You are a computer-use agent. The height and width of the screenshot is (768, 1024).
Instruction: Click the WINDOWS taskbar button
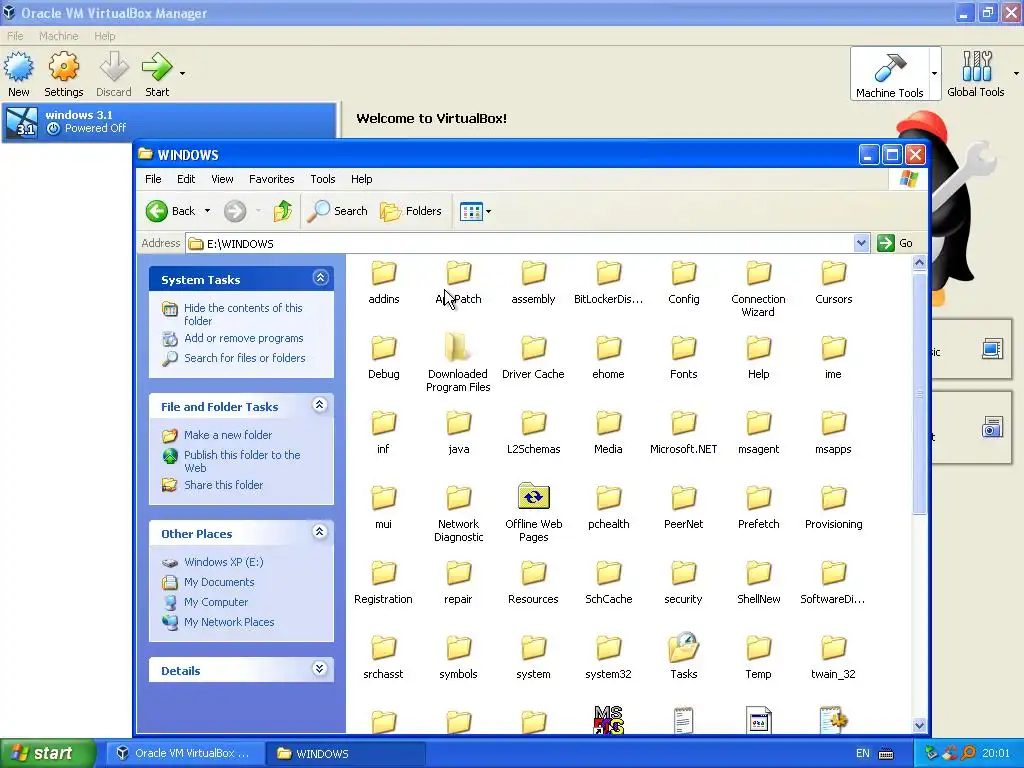tap(345, 753)
